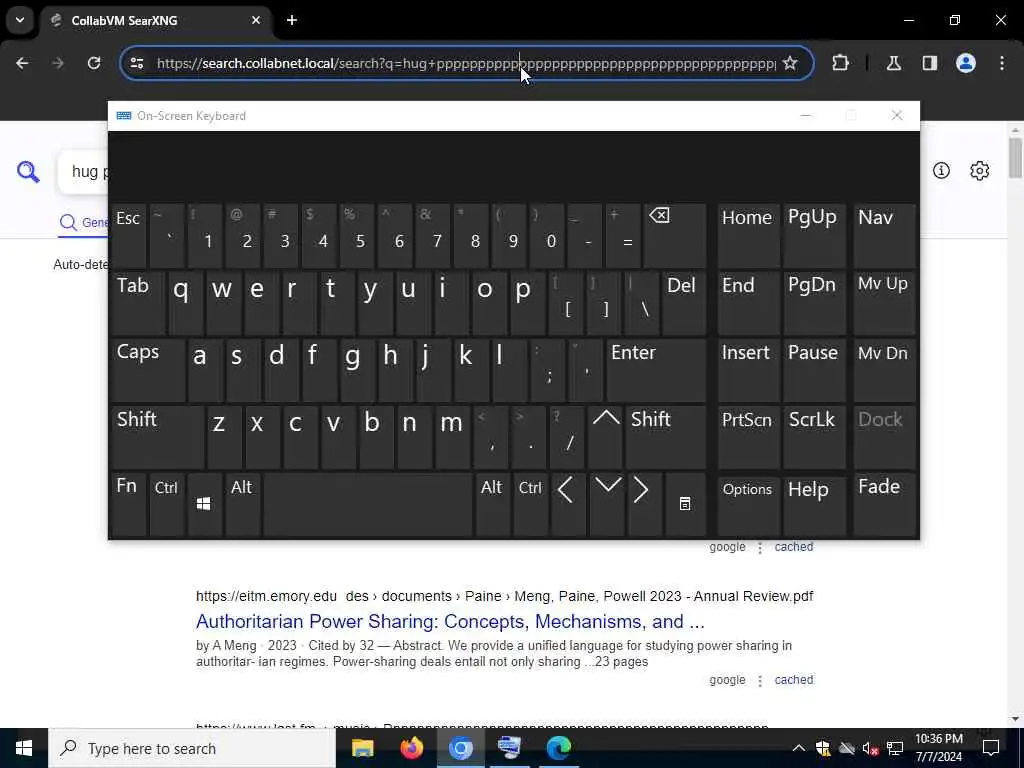
Task: Reload the current page
Action: click(94, 63)
